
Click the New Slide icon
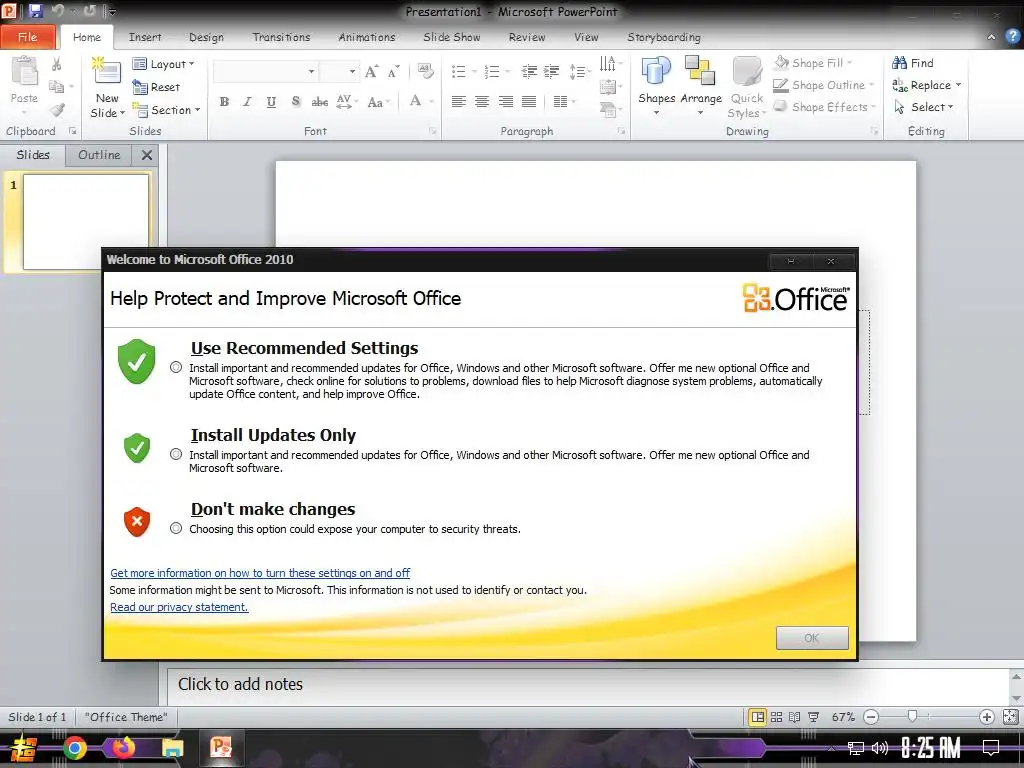click(107, 72)
